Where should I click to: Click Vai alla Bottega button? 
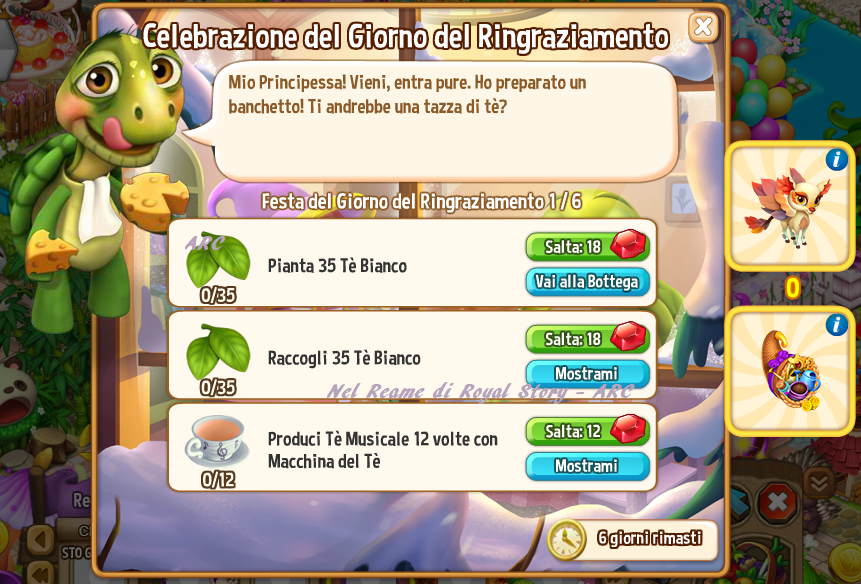[588, 282]
